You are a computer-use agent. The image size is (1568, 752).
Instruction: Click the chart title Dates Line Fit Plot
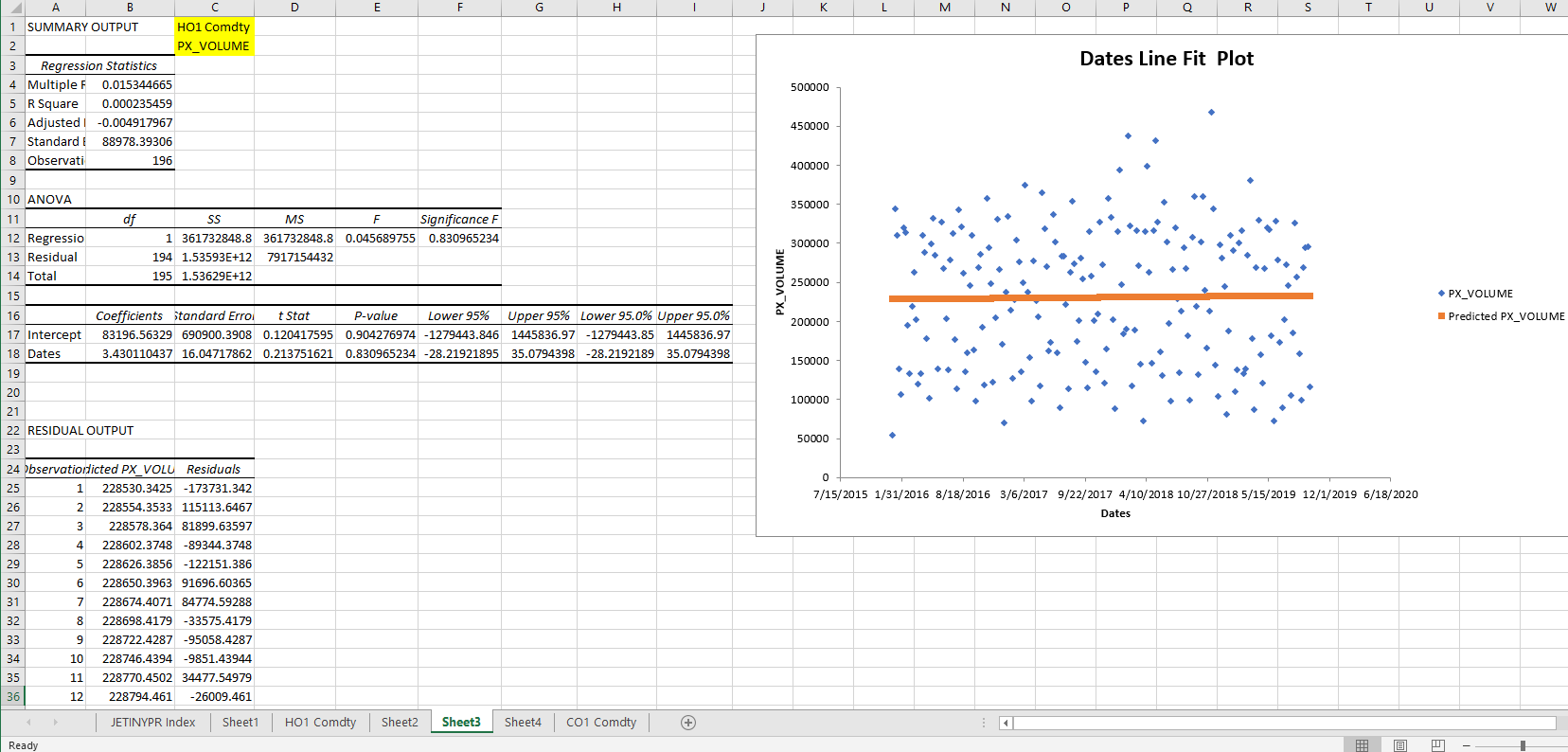click(x=1166, y=59)
